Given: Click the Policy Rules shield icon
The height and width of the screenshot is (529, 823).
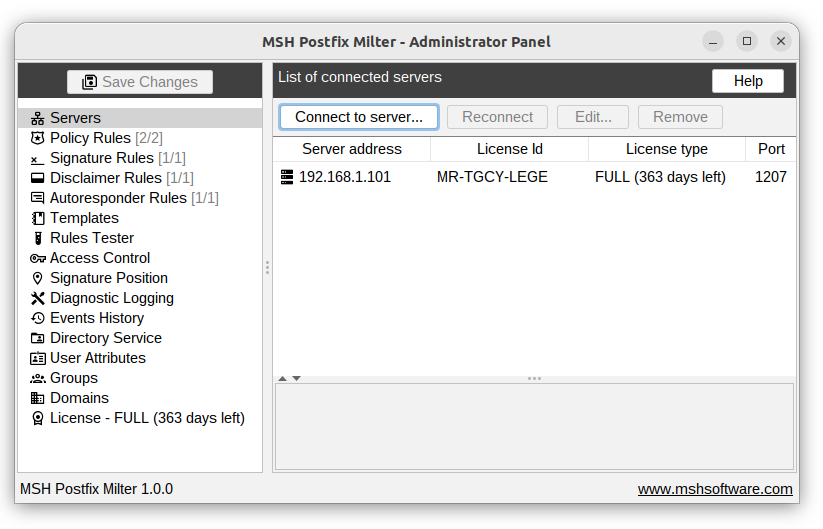Looking at the screenshot, I should point(37,138).
